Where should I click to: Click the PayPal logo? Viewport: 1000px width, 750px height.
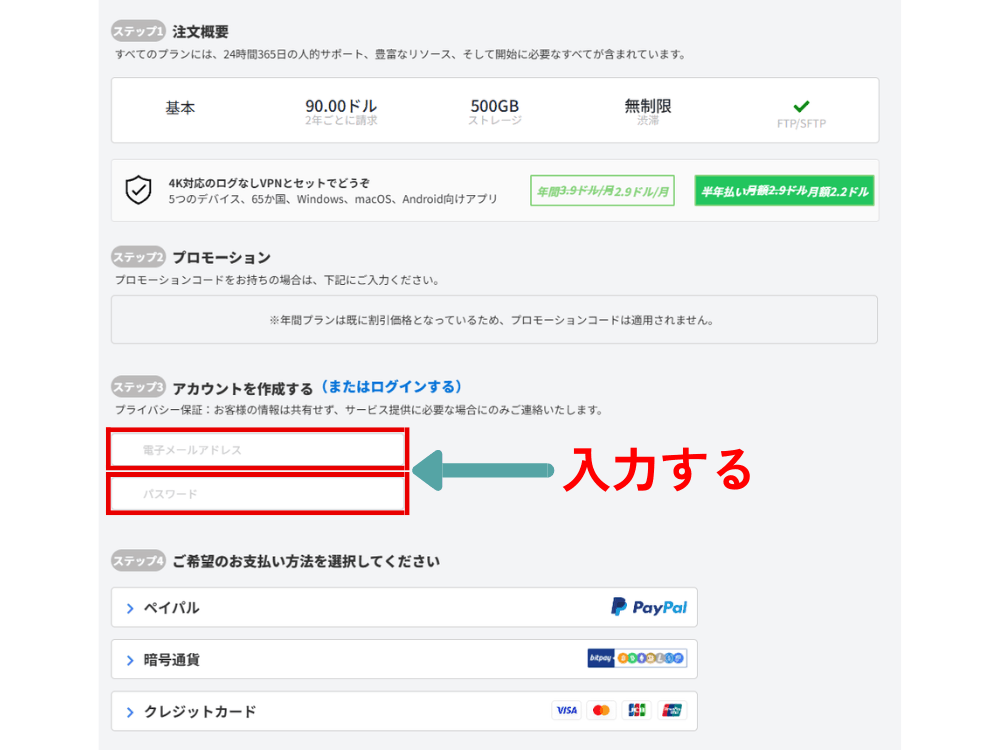pos(649,607)
